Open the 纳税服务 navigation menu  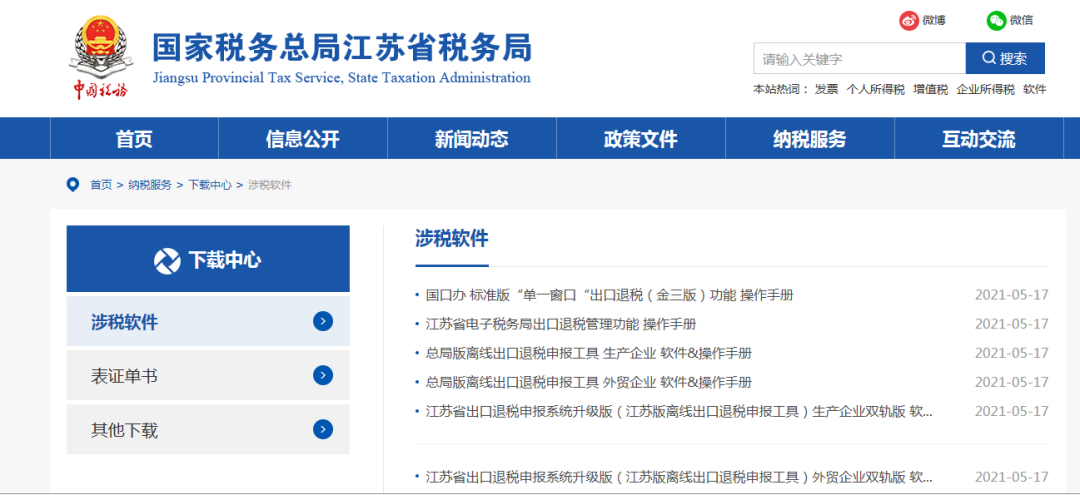tap(809, 138)
